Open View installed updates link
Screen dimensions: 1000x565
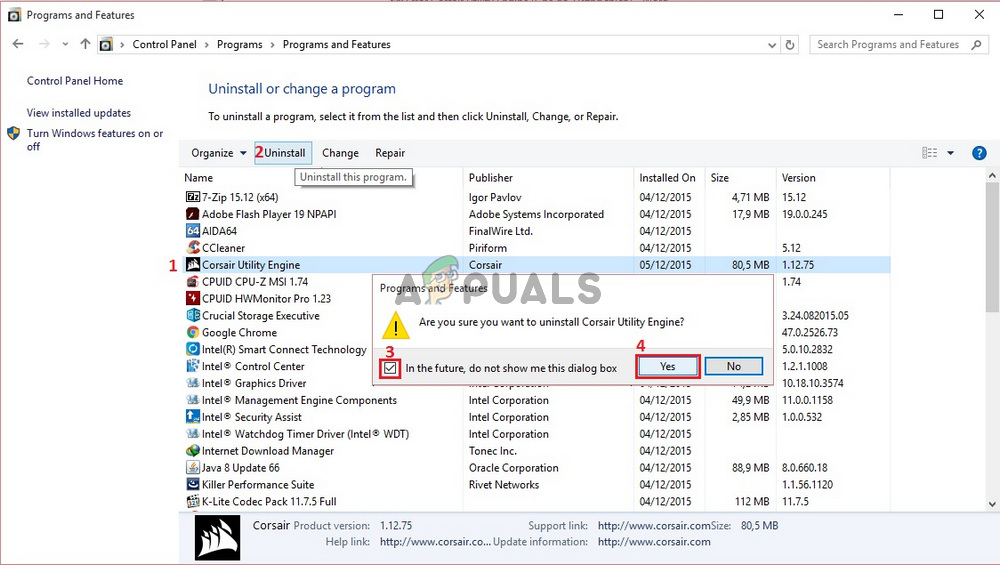coord(78,113)
